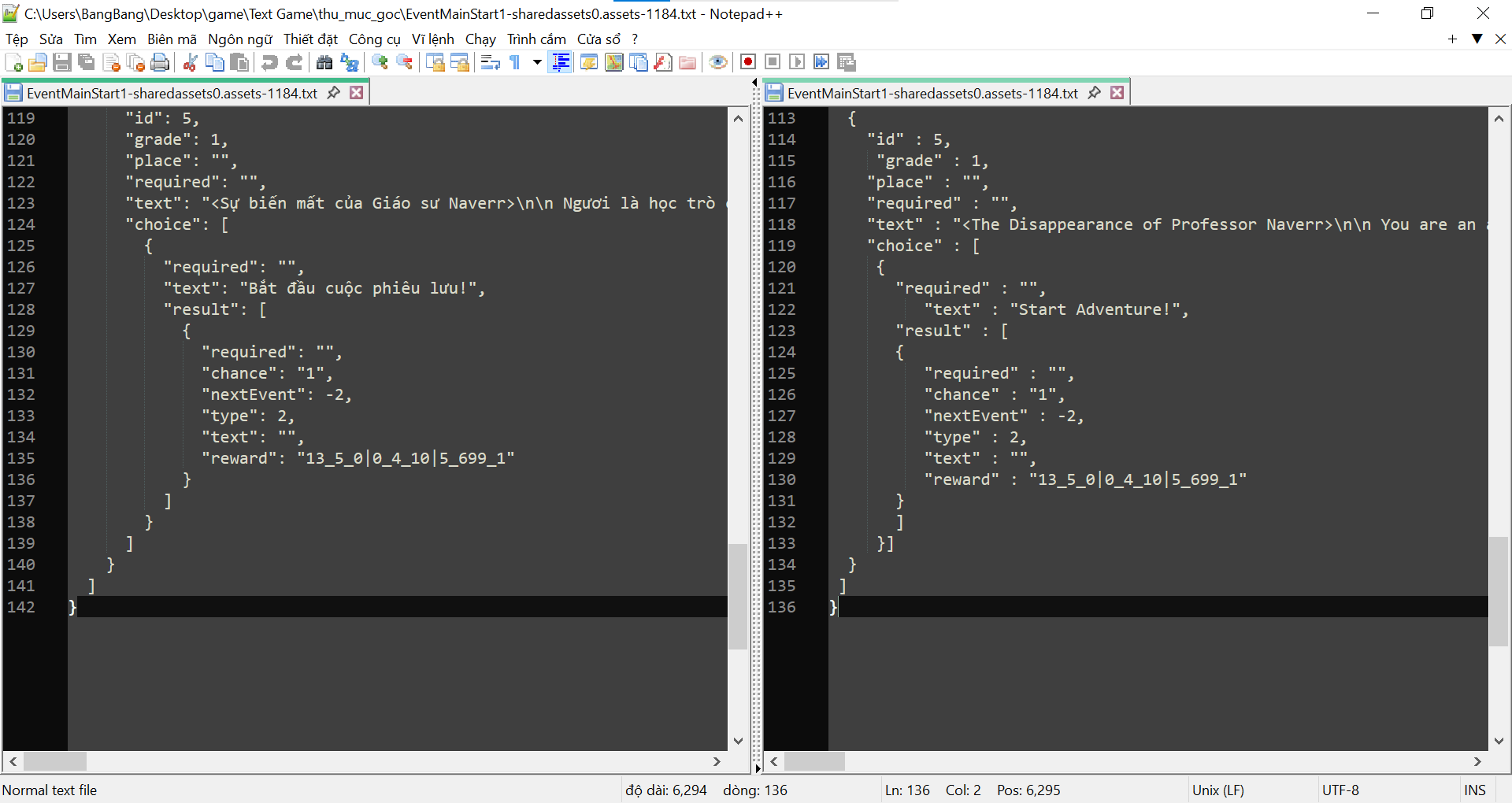The width and height of the screenshot is (1512, 803).
Task: Cut selection with the scissors icon
Action: tap(190, 62)
